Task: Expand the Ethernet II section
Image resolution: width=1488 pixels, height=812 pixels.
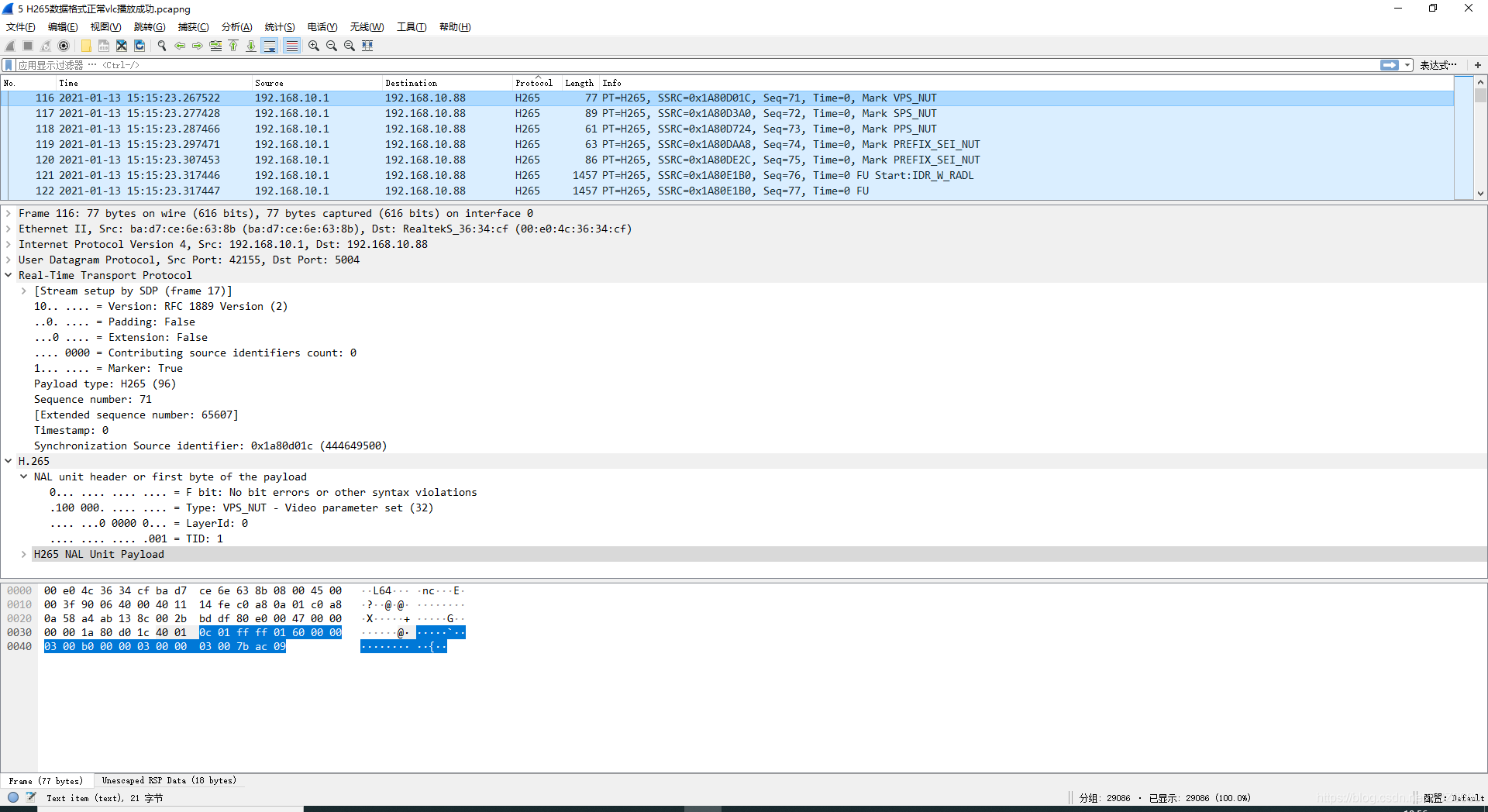Action: [x=9, y=229]
